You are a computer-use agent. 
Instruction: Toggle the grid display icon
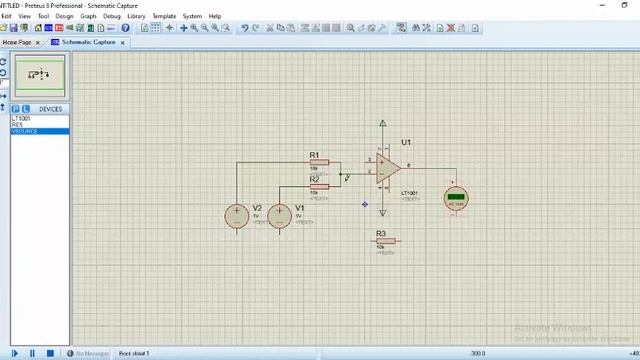(156, 27)
